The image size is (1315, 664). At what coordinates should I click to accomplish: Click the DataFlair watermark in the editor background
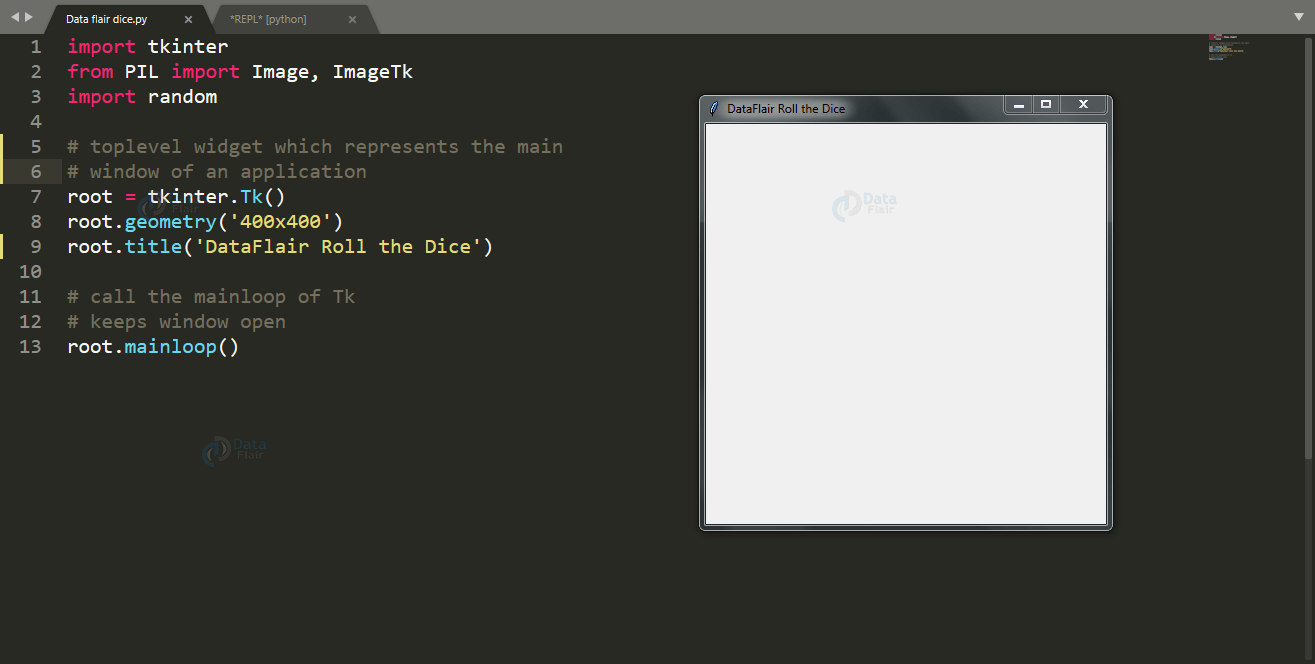point(234,451)
